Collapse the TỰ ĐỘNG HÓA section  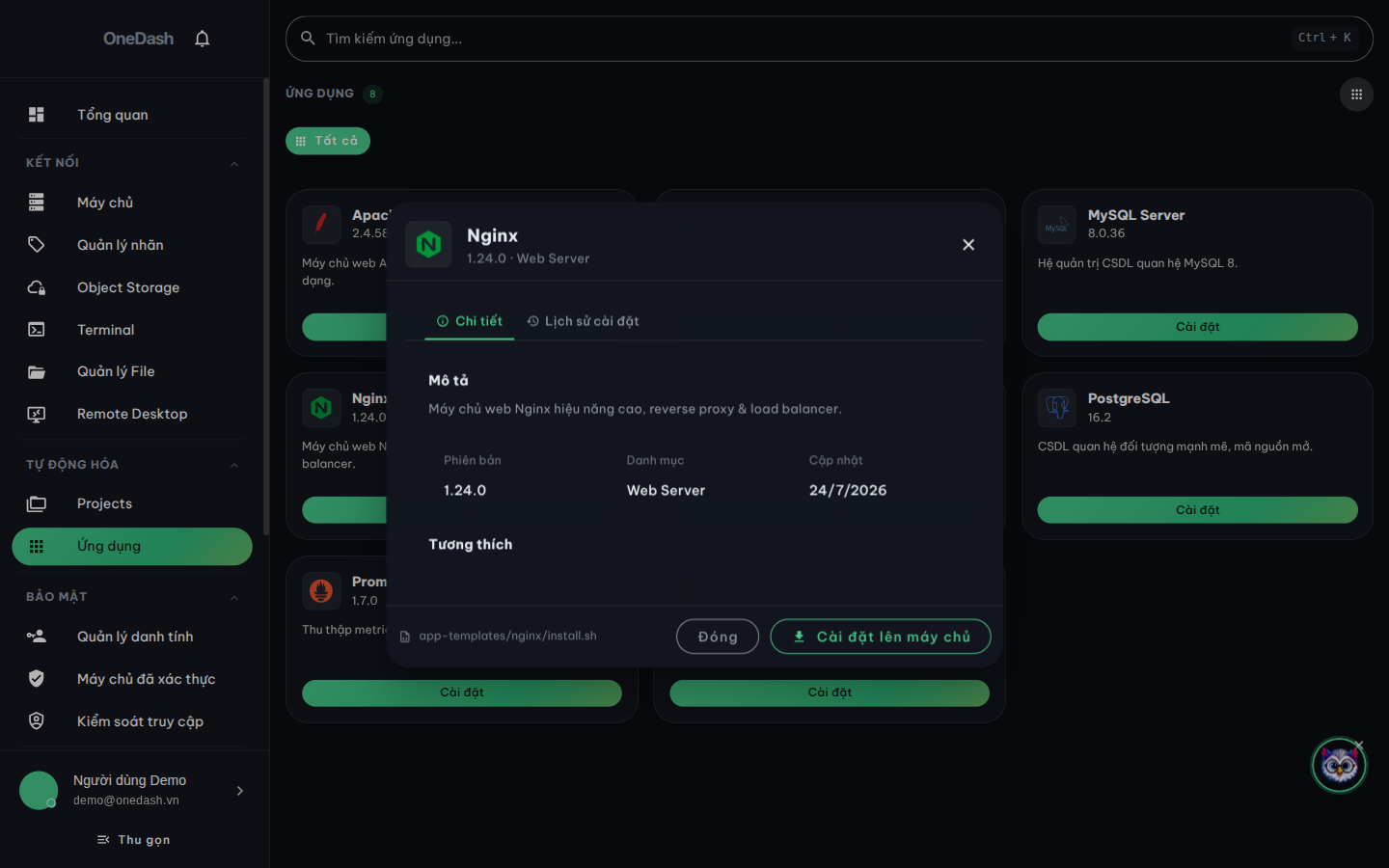[234, 465]
